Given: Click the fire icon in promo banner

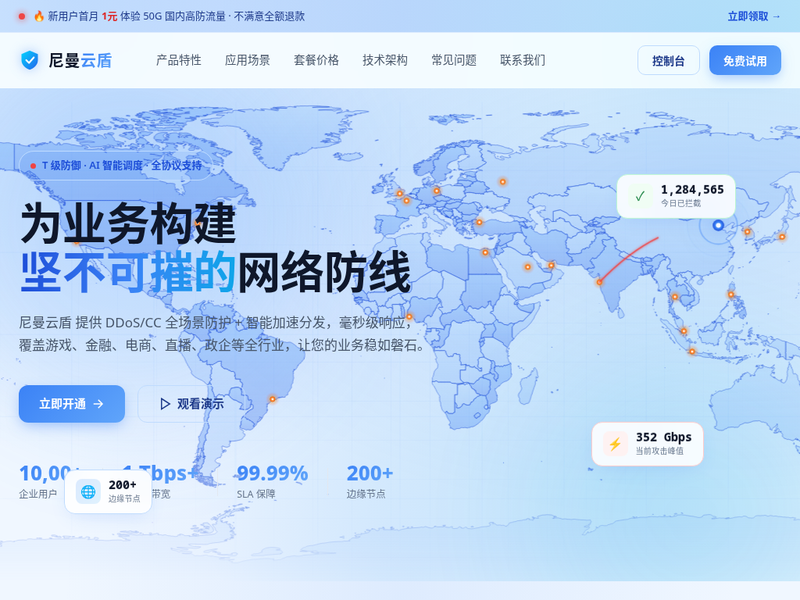Looking at the screenshot, I should pos(39,16).
